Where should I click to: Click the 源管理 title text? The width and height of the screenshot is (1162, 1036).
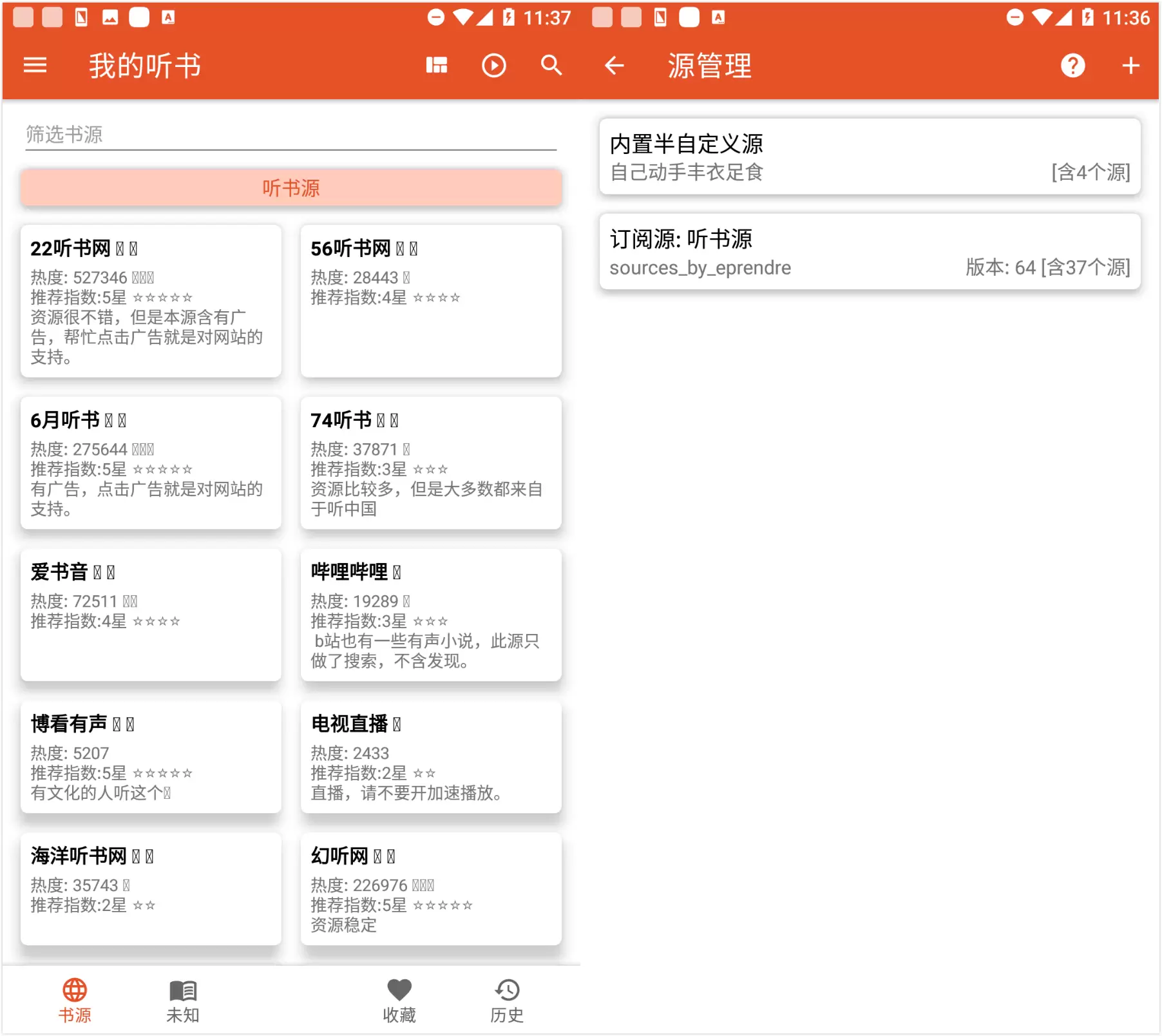pyautogui.click(x=710, y=66)
